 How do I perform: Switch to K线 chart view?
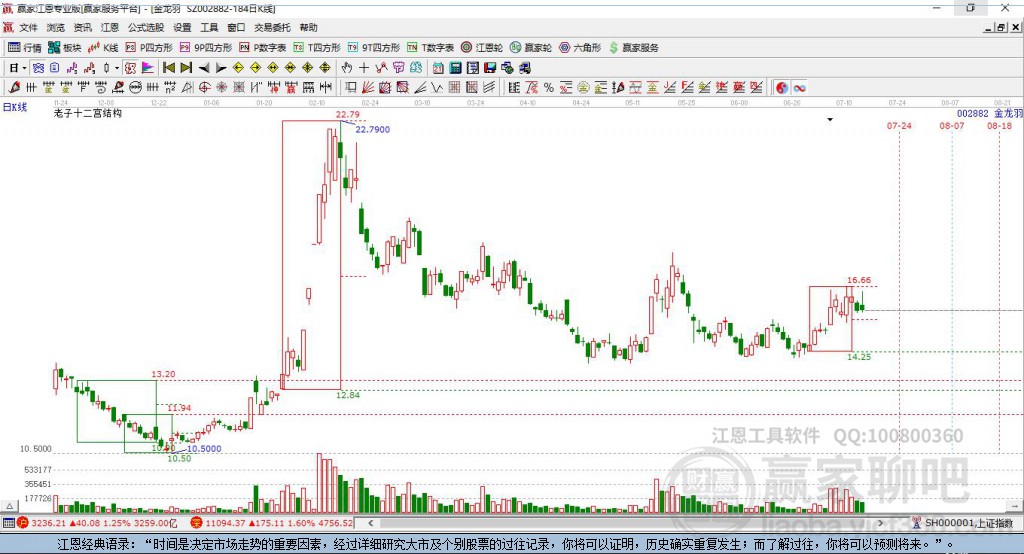click(x=104, y=48)
